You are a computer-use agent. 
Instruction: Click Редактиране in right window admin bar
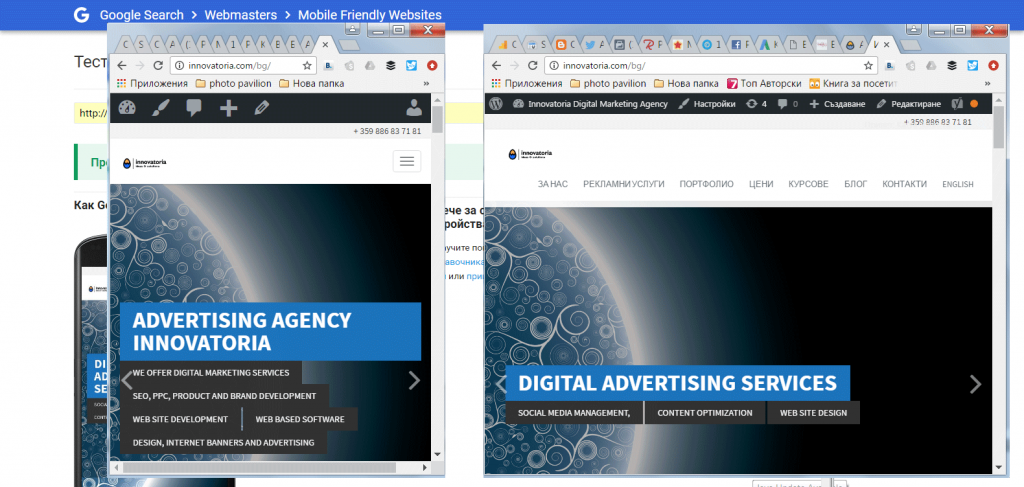tap(908, 104)
